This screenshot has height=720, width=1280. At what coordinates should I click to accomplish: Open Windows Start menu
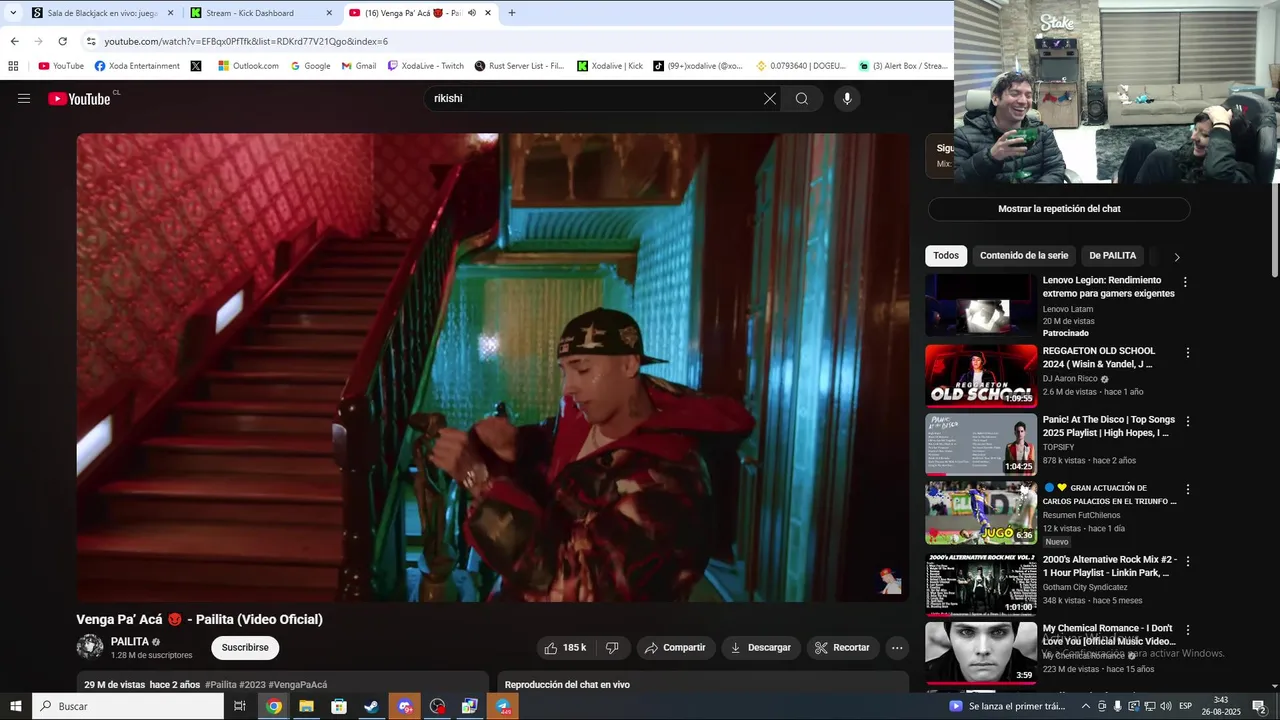(15, 706)
